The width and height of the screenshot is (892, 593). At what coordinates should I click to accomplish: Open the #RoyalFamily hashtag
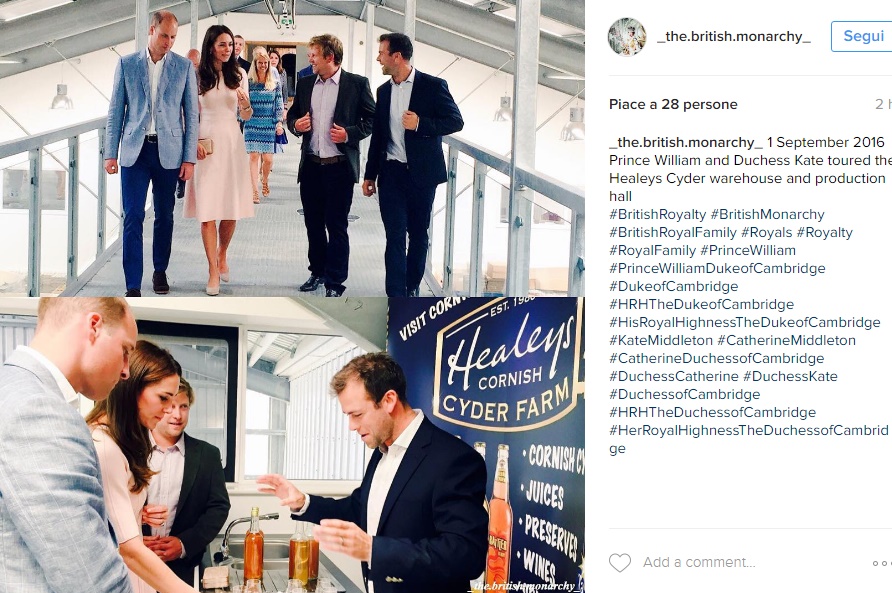click(x=653, y=250)
